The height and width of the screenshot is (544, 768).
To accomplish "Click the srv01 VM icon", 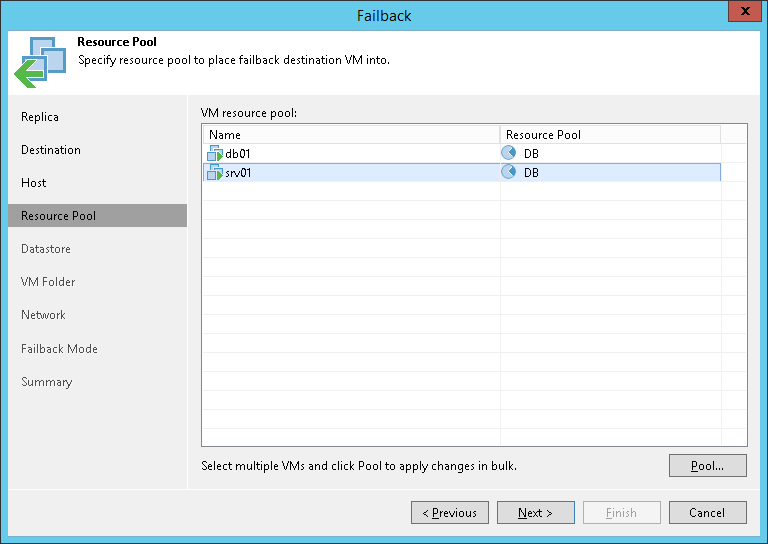I will click(215, 172).
